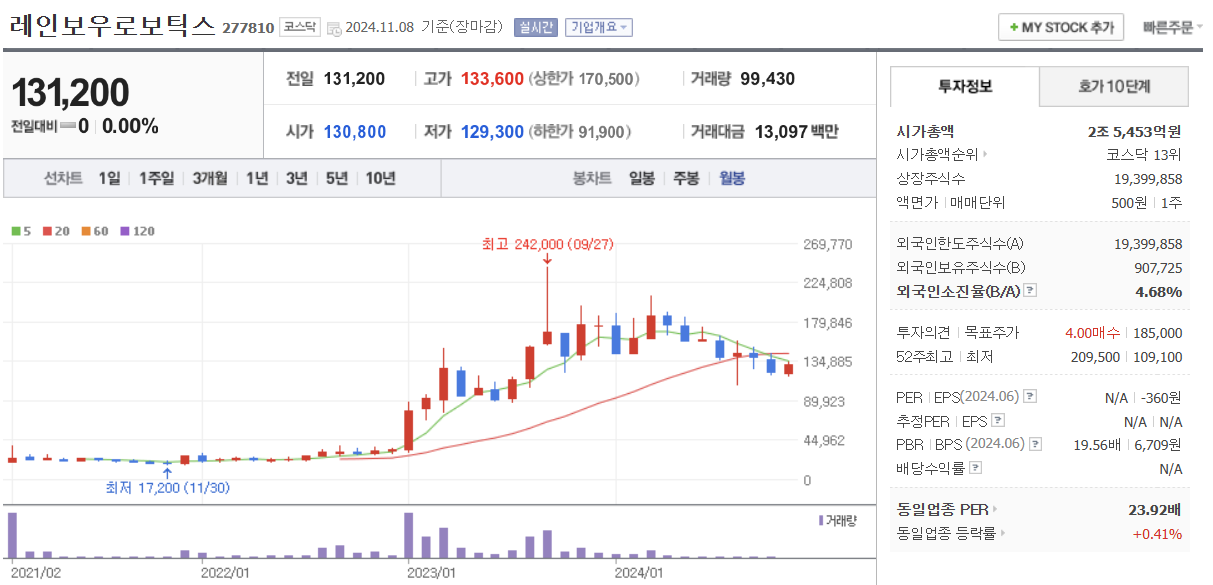Switch the candle chart to 주봉
This screenshot has width=1213, height=585.
coord(686,179)
